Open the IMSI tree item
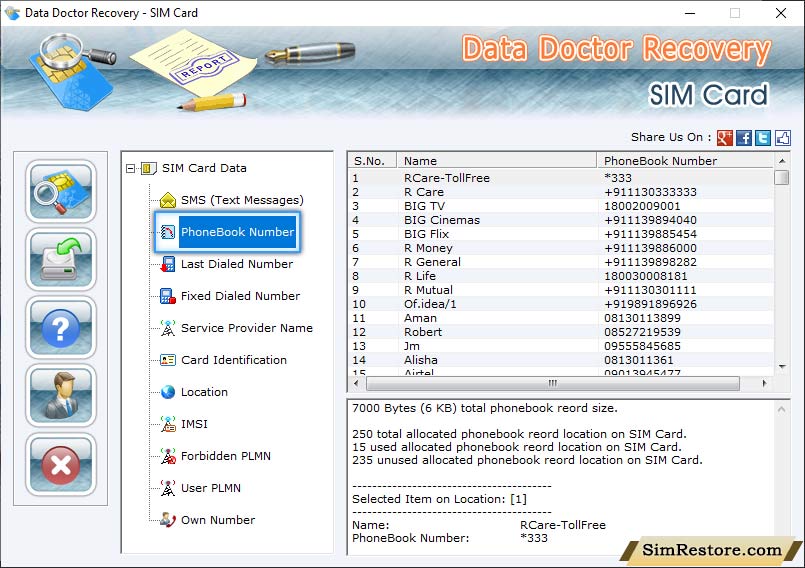 (x=194, y=424)
